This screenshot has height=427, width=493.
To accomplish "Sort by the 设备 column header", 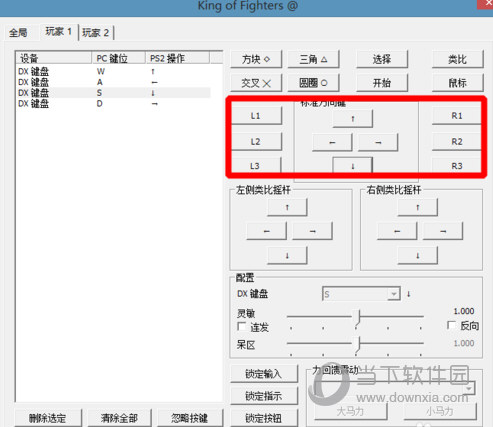I will (54, 58).
